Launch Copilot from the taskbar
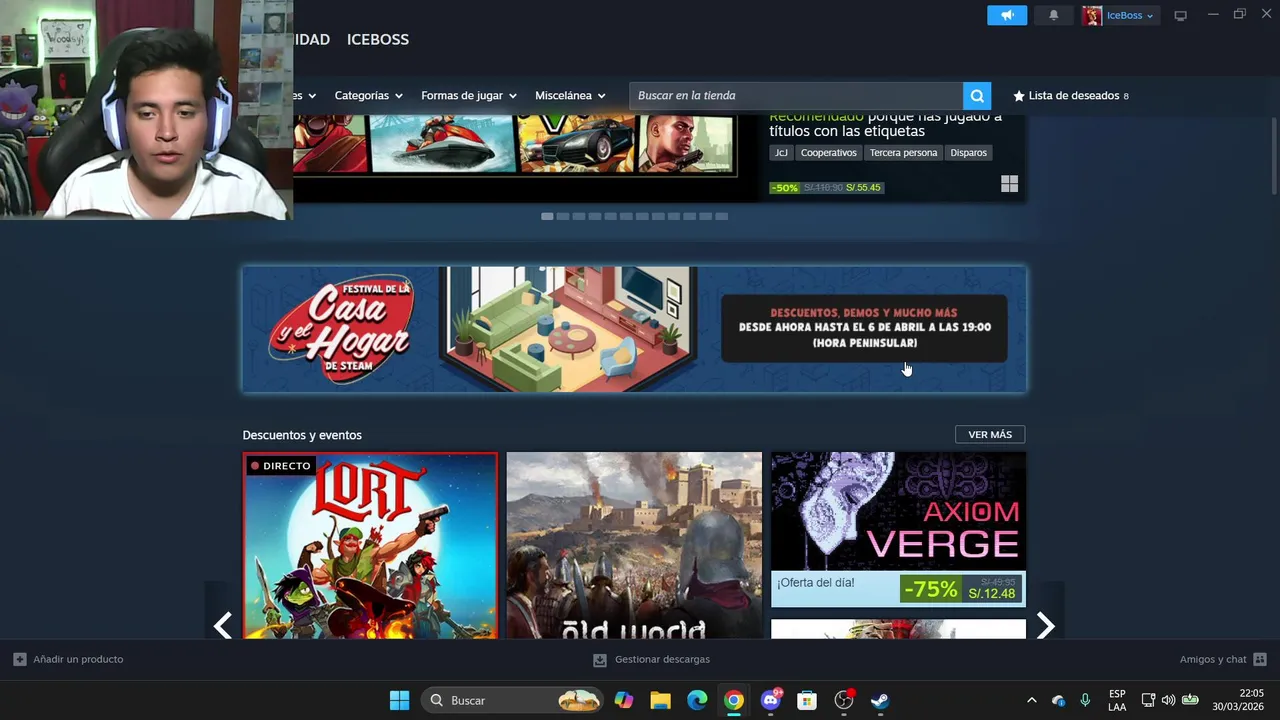This screenshot has height=720, width=1280. click(x=624, y=700)
